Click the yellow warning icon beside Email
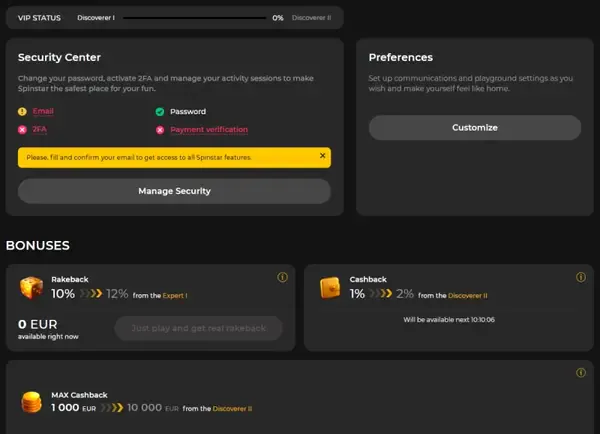This screenshot has width=600, height=434. pos(22,111)
